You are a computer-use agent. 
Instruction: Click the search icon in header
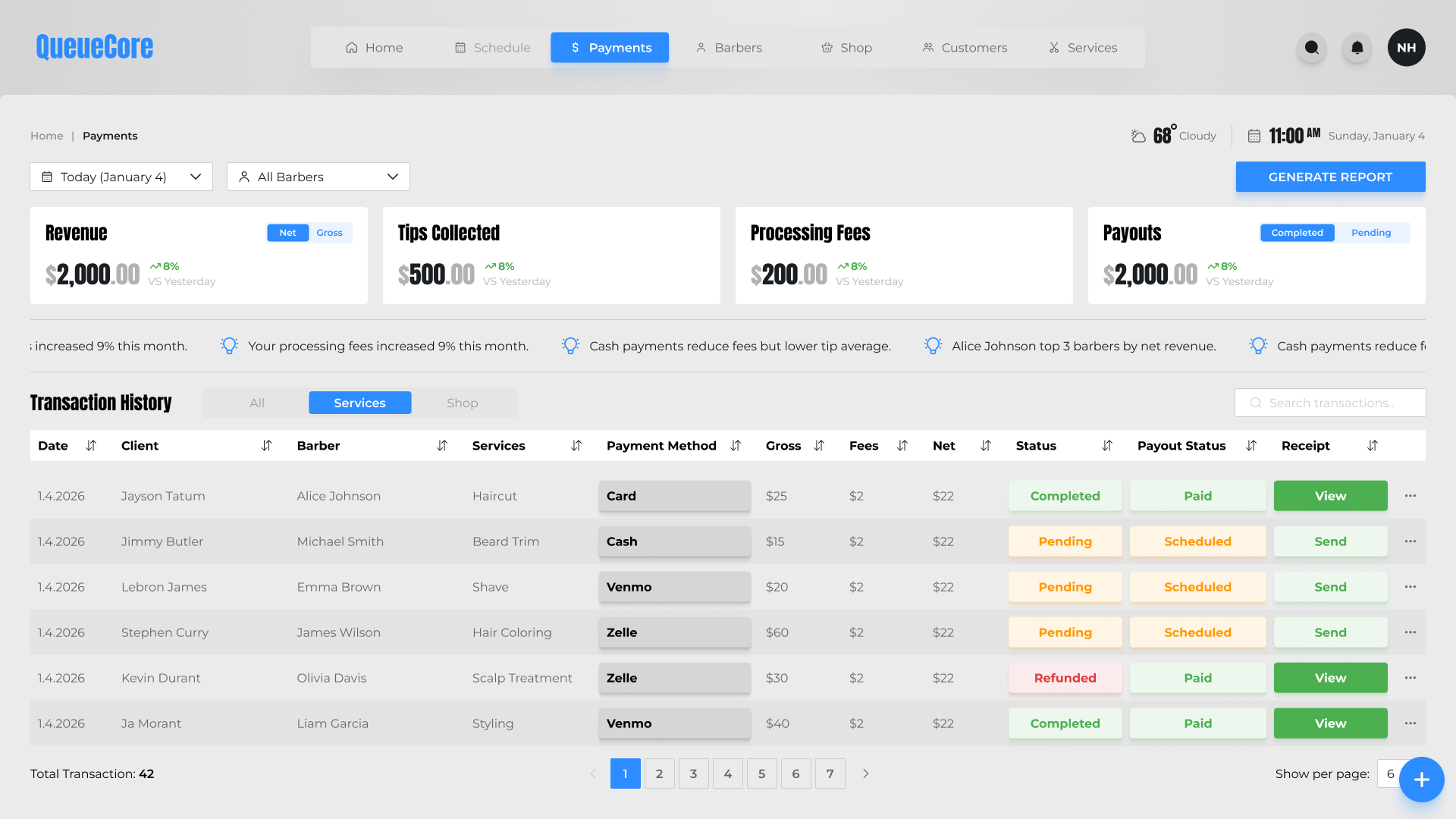[x=1311, y=48]
